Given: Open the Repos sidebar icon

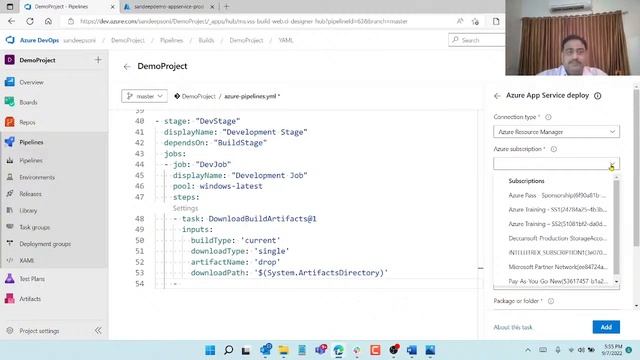Looking at the screenshot, I should (10, 122).
